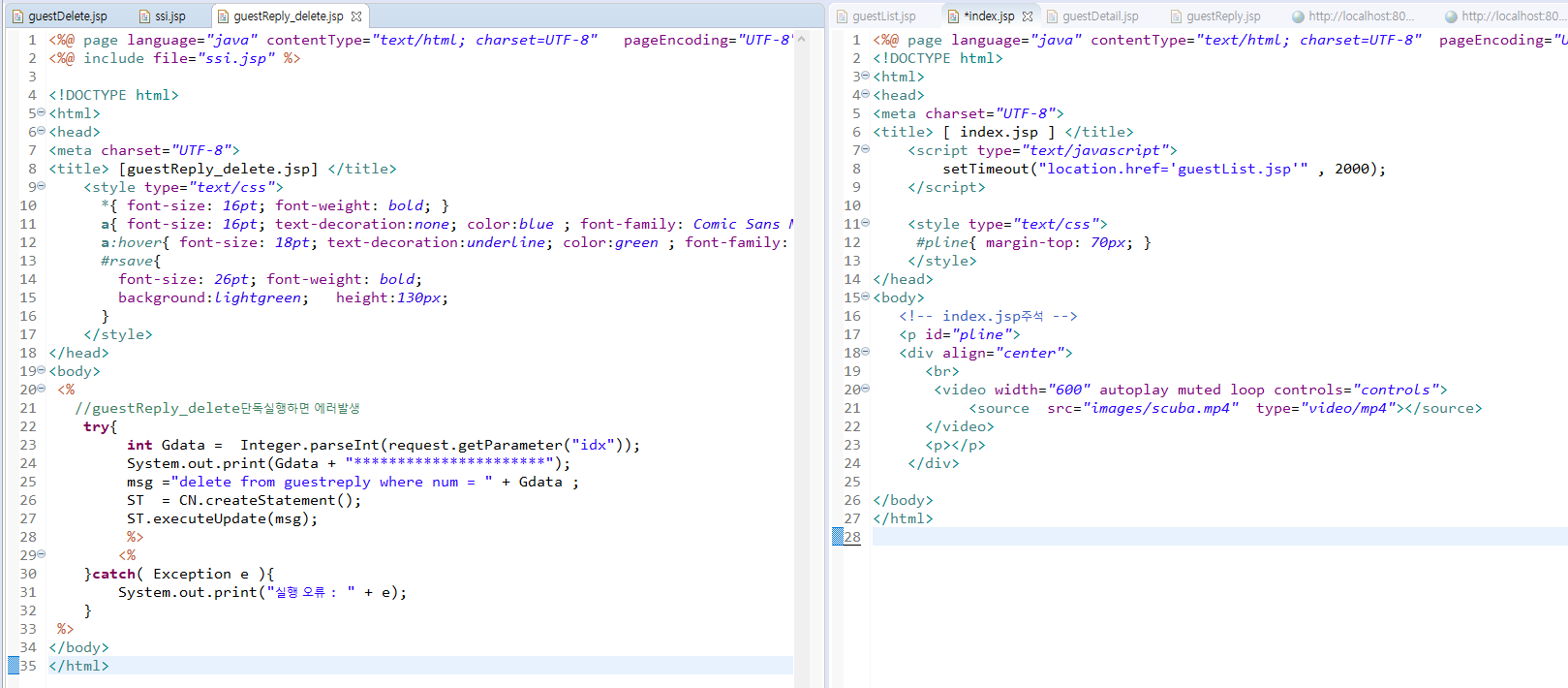Collapse the <head> fold at line 4 in index.jsp

click(865, 94)
